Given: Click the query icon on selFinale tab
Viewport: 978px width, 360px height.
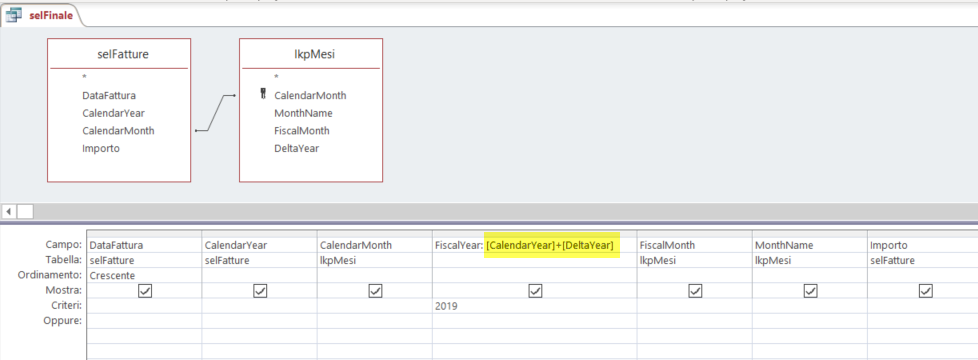Looking at the screenshot, I should (14, 15).
